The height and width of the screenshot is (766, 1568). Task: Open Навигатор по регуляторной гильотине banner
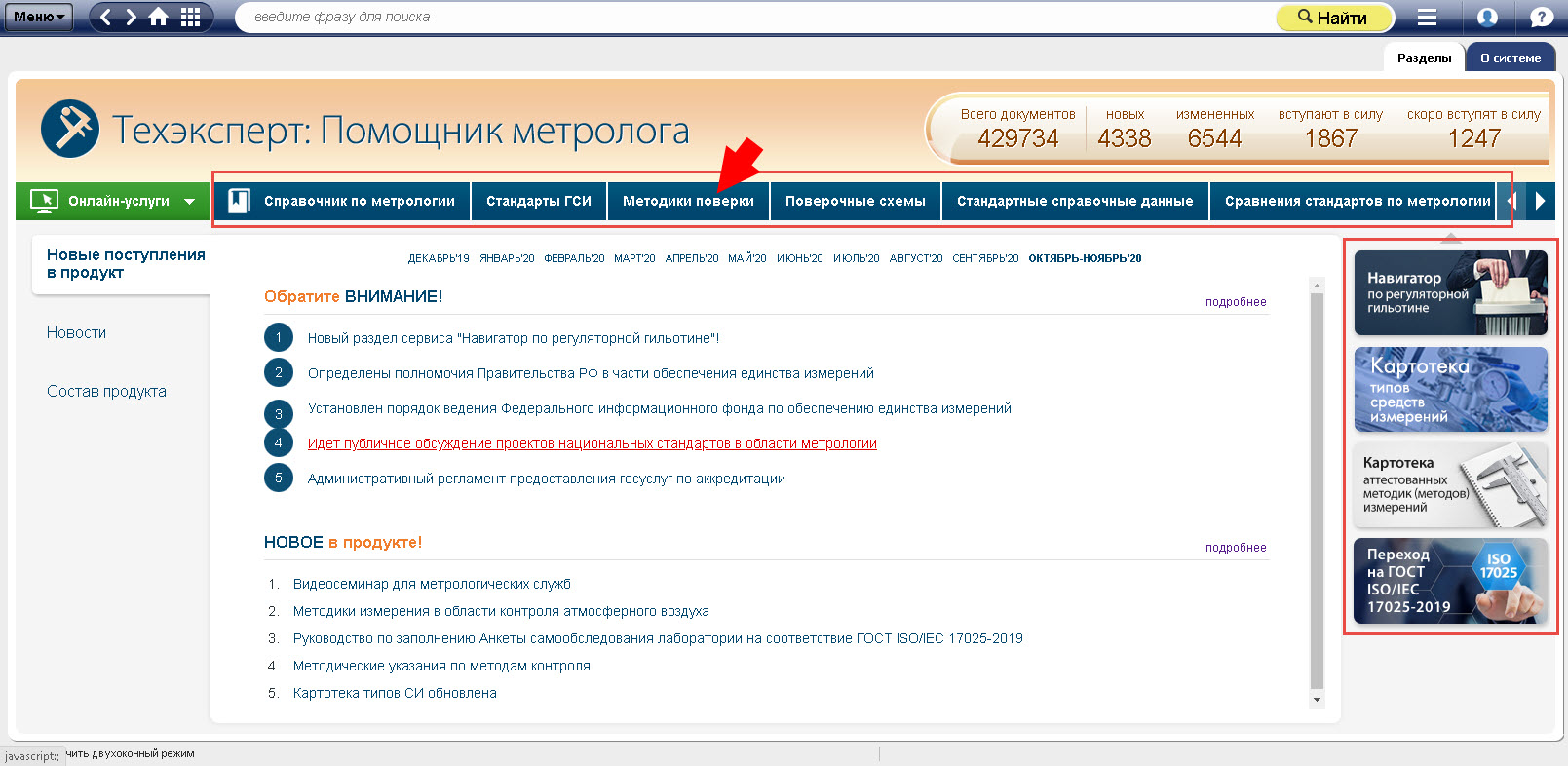(x=1450, y=293)
